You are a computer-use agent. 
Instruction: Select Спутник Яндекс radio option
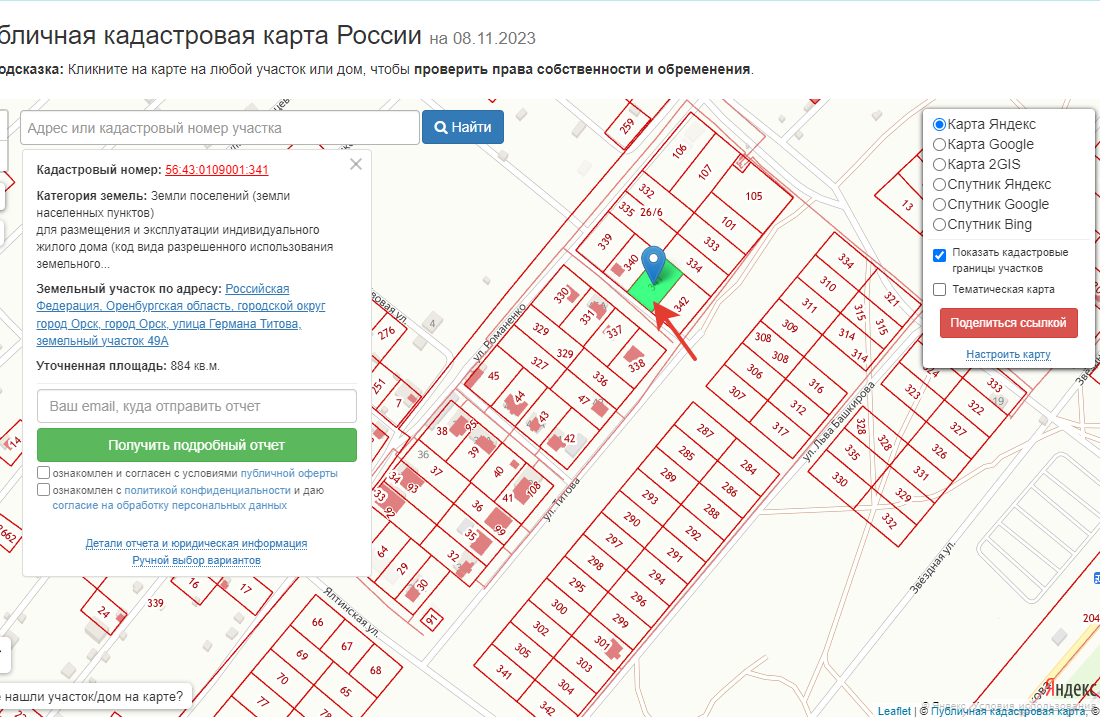939,185
